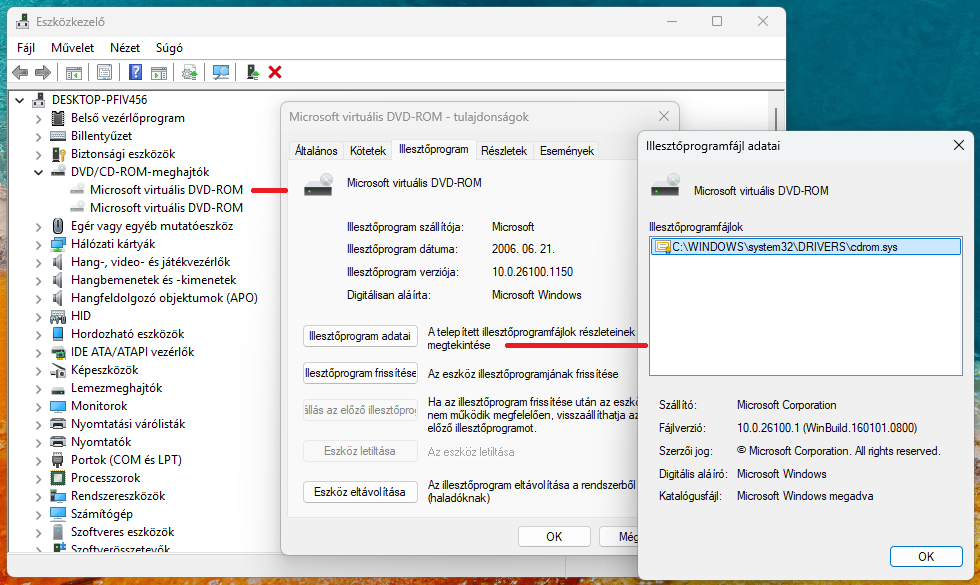The width and height of the screenshot is (980, 585).
Task: Expand the Hálózati kártyák node
Action: click(38, 244)
